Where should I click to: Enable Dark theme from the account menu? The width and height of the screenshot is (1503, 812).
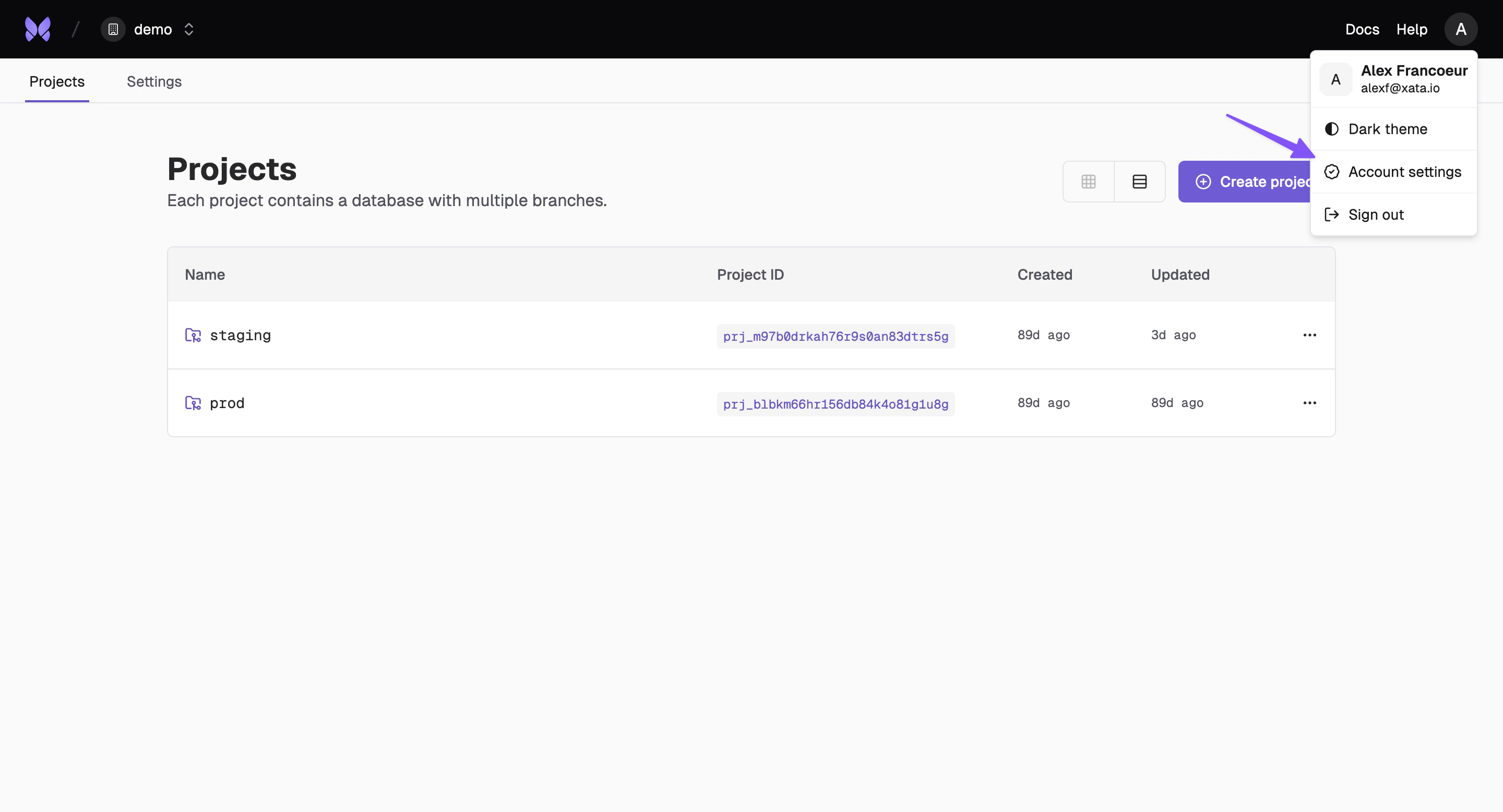[x=1388, y=129]
